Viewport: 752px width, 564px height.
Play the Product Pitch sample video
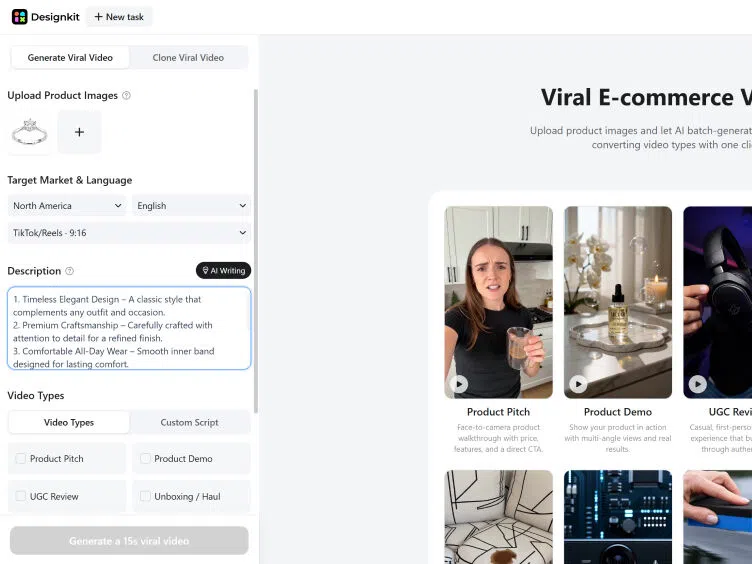click(459, 384)
